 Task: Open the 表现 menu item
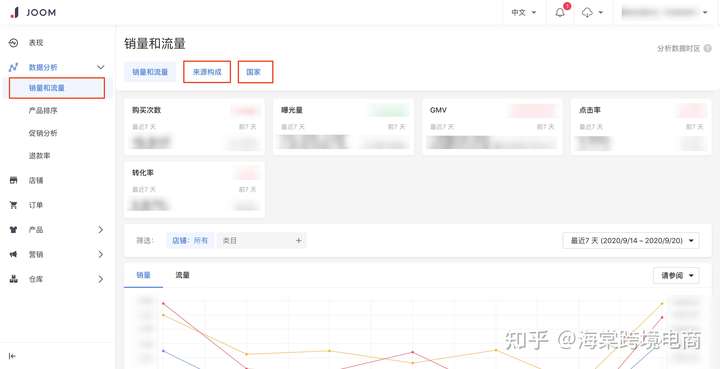coord(36,43)
